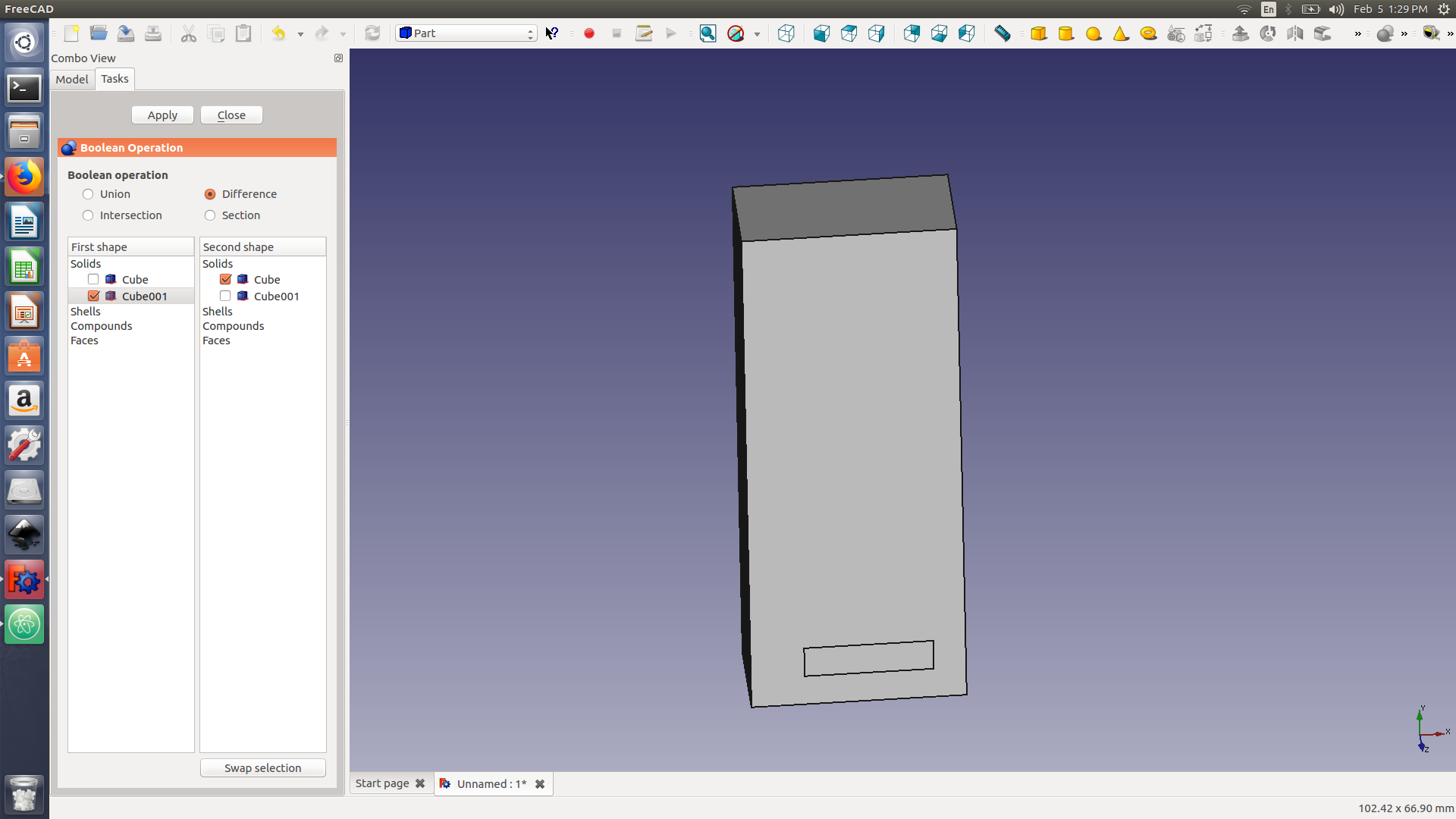Click the measure tape toolbar icon

(1431, 33)
